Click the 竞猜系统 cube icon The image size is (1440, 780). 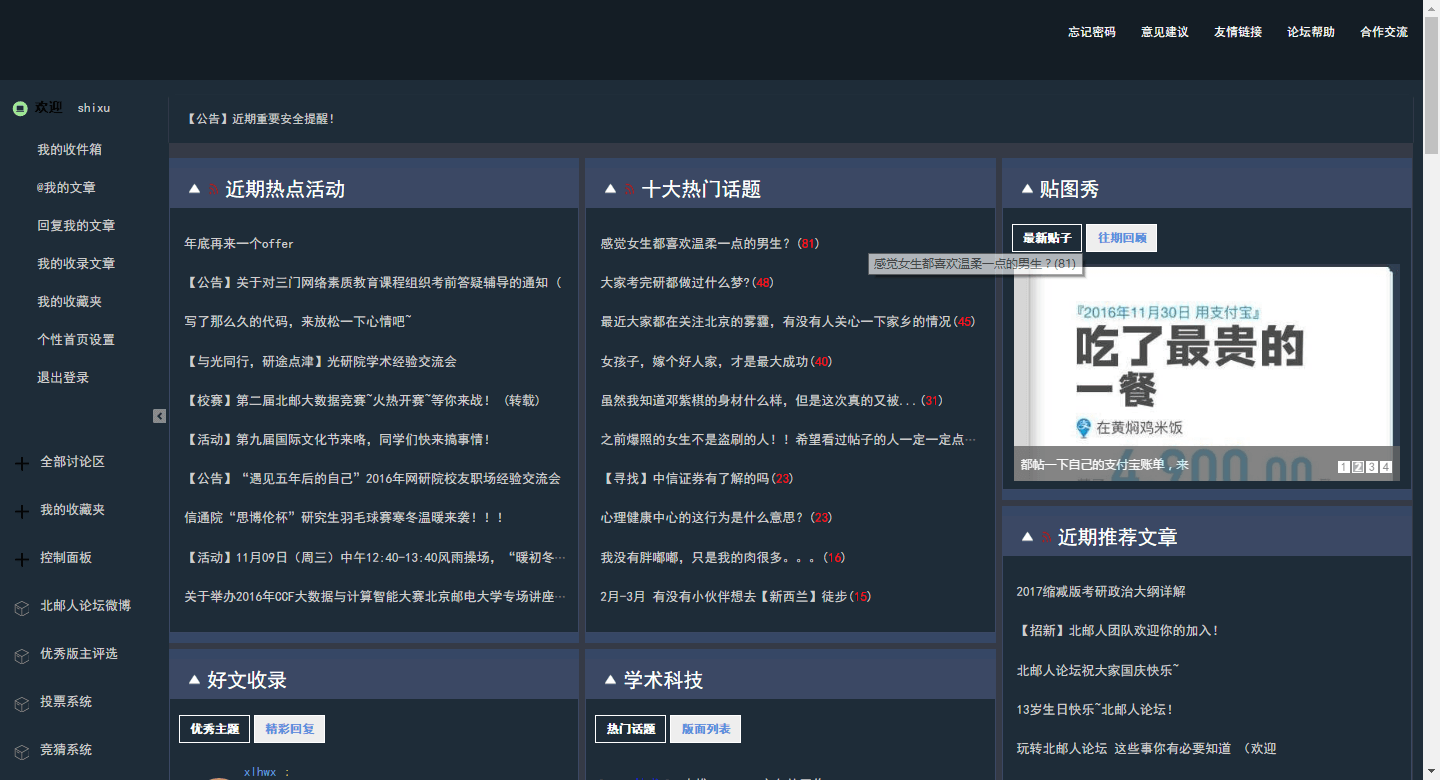coord(22,749)
